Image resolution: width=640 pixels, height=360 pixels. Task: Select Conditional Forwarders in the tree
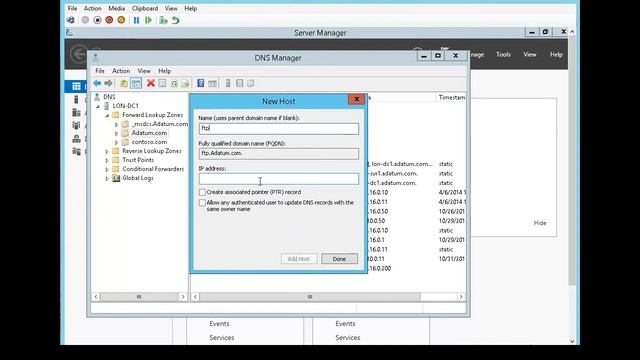153,169
